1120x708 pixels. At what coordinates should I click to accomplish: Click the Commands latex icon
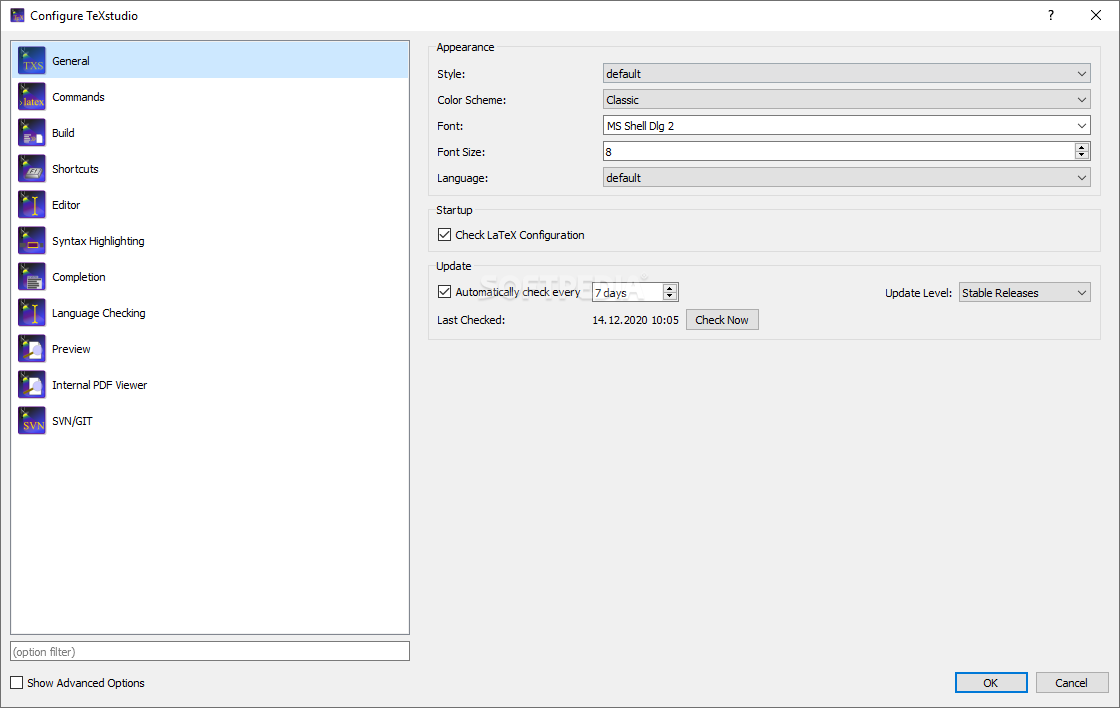31,97
